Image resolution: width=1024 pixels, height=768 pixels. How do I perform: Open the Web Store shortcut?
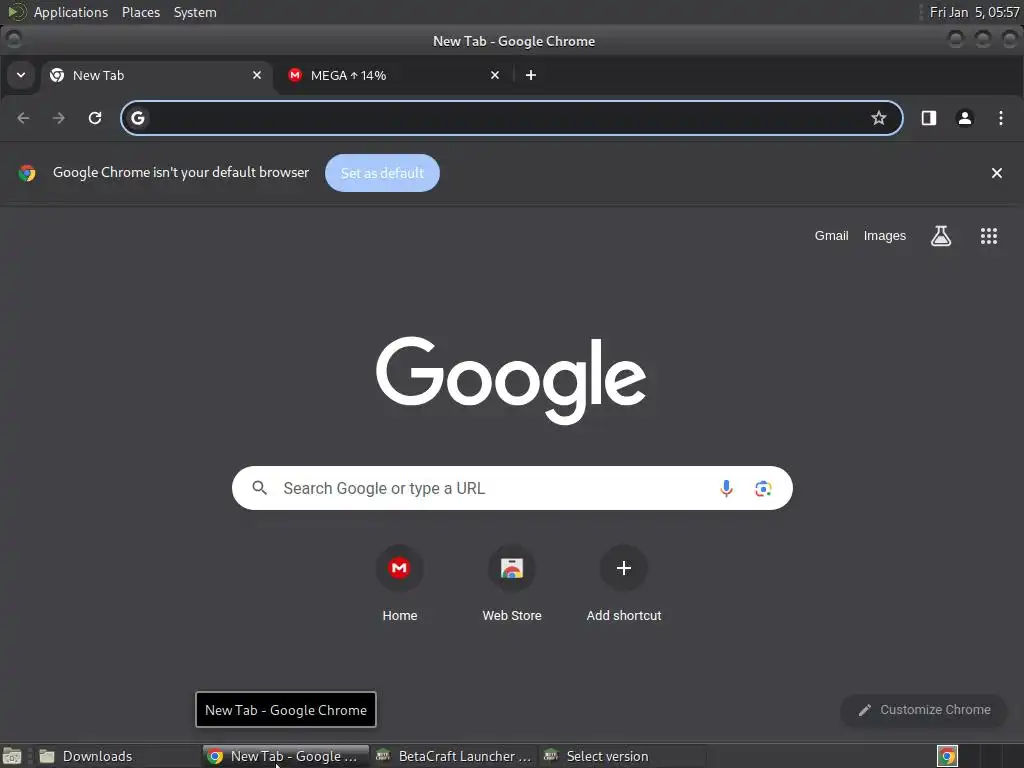512,583
